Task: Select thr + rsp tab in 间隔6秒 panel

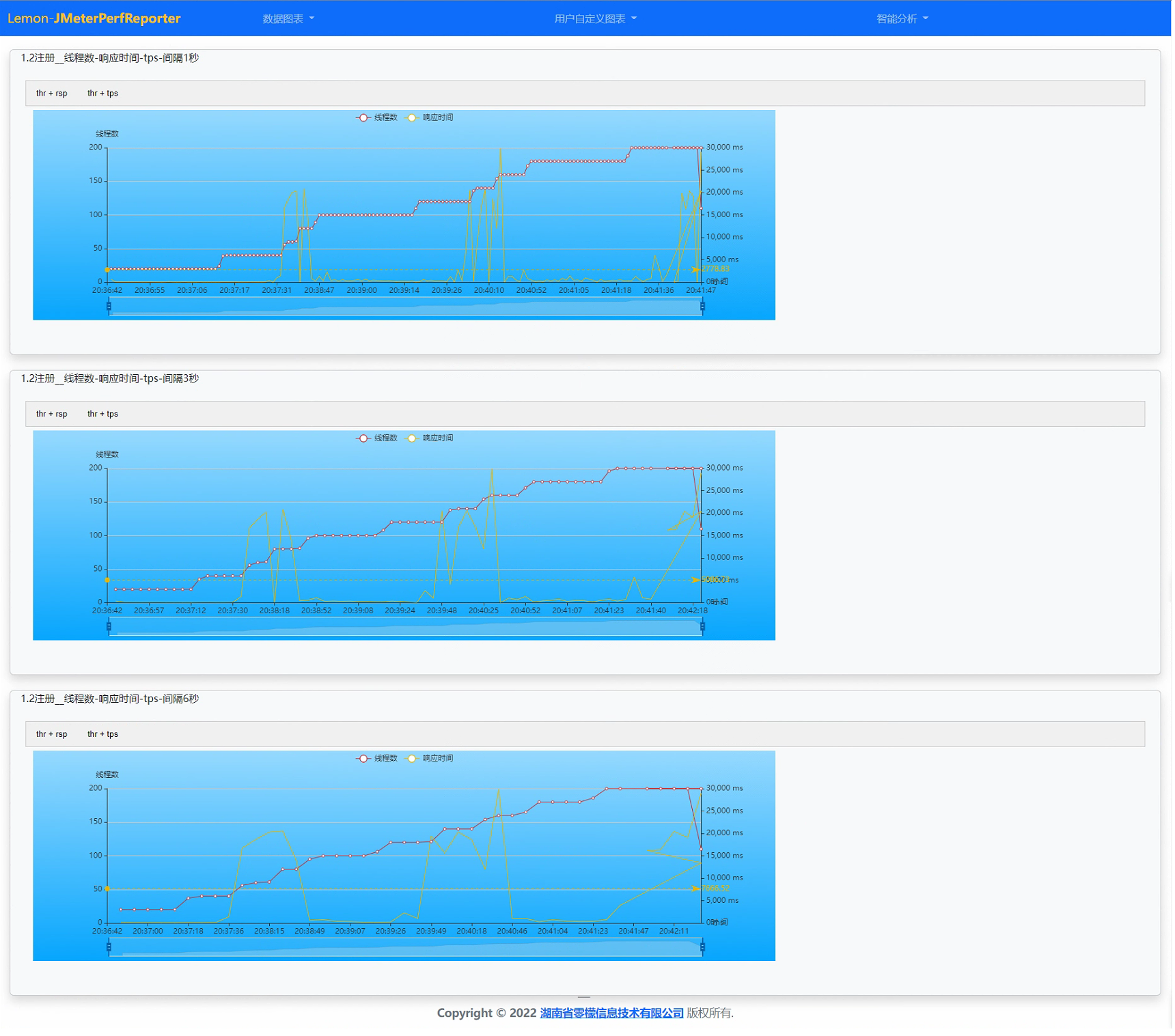Action: pyautogui.click(x=52, y=734)
